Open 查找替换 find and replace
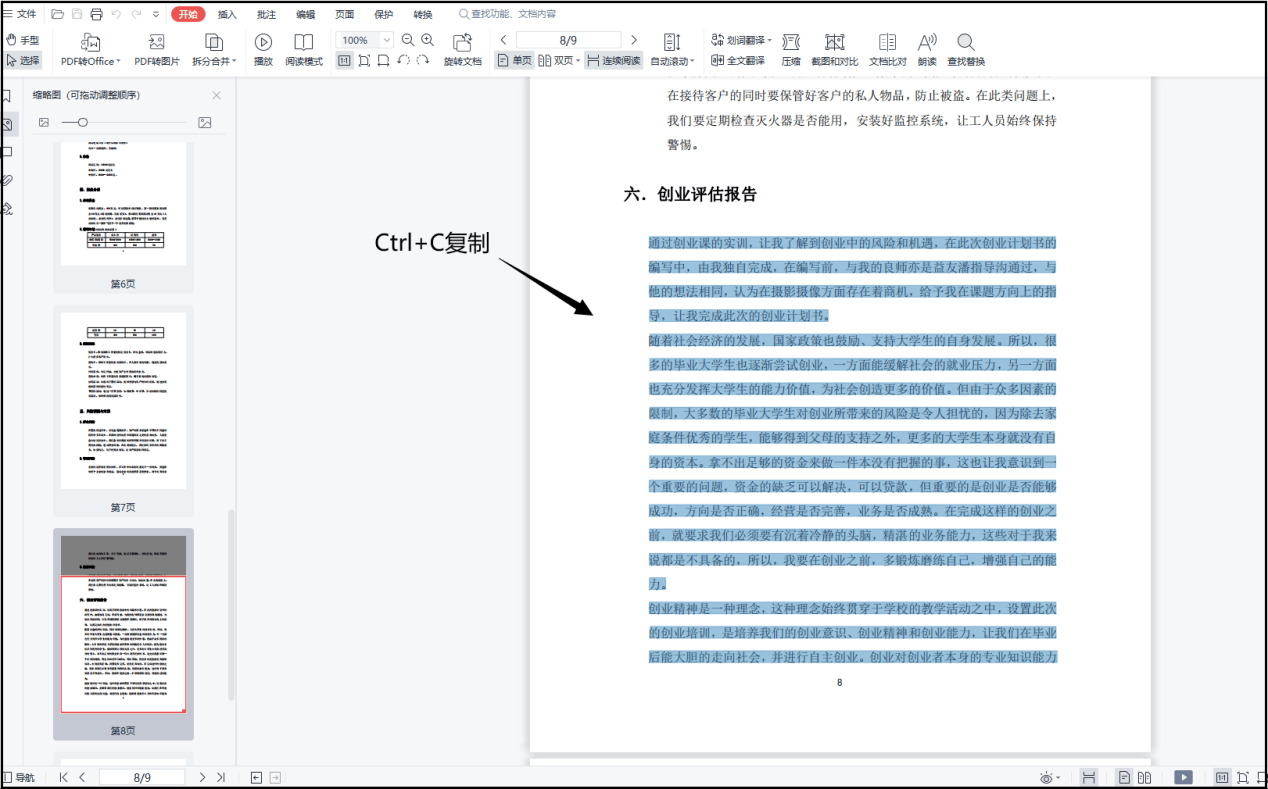The height and width of the screenshot is (789, 1268). [964, 48]
